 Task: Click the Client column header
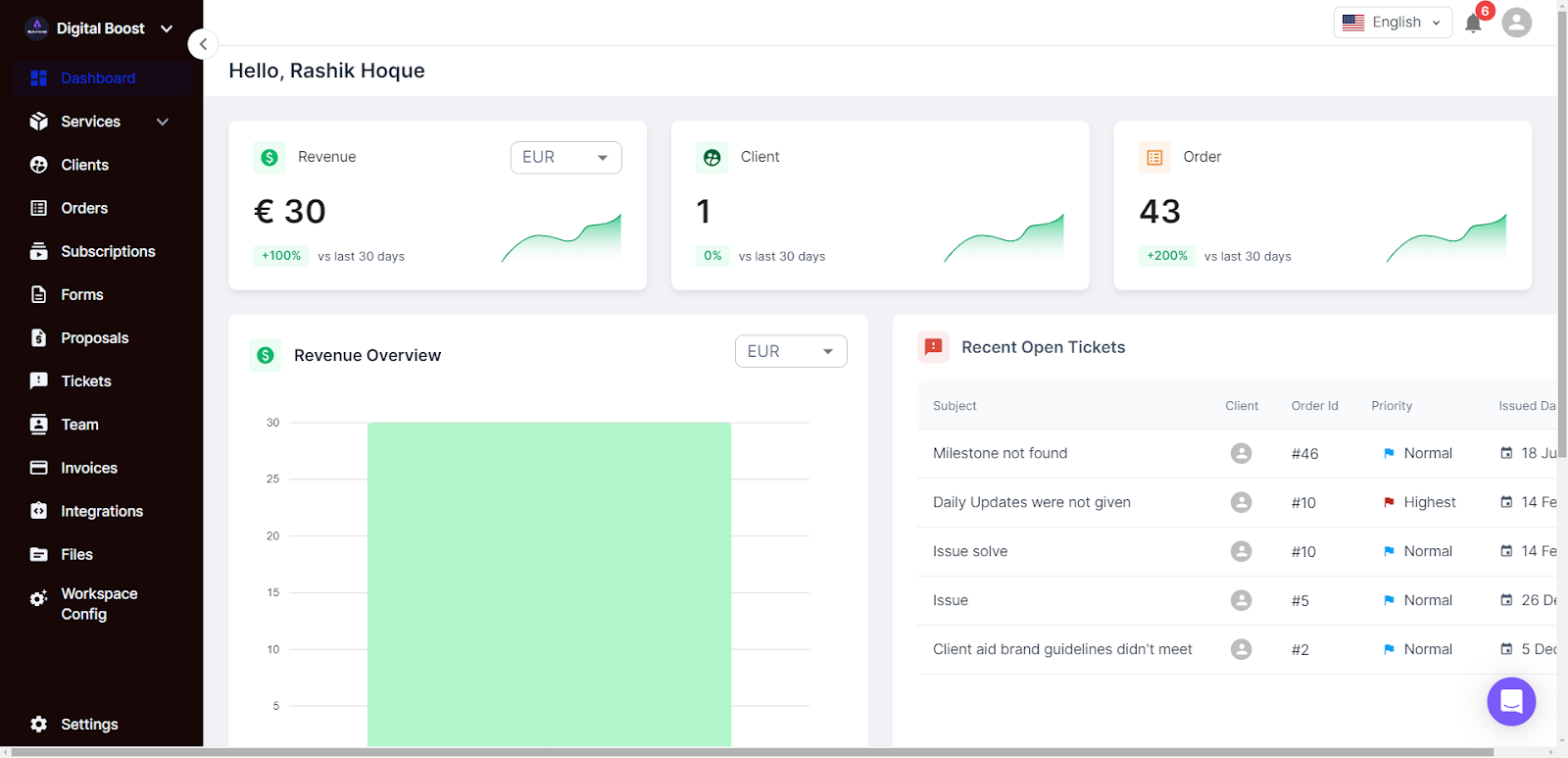(1242, 406)
